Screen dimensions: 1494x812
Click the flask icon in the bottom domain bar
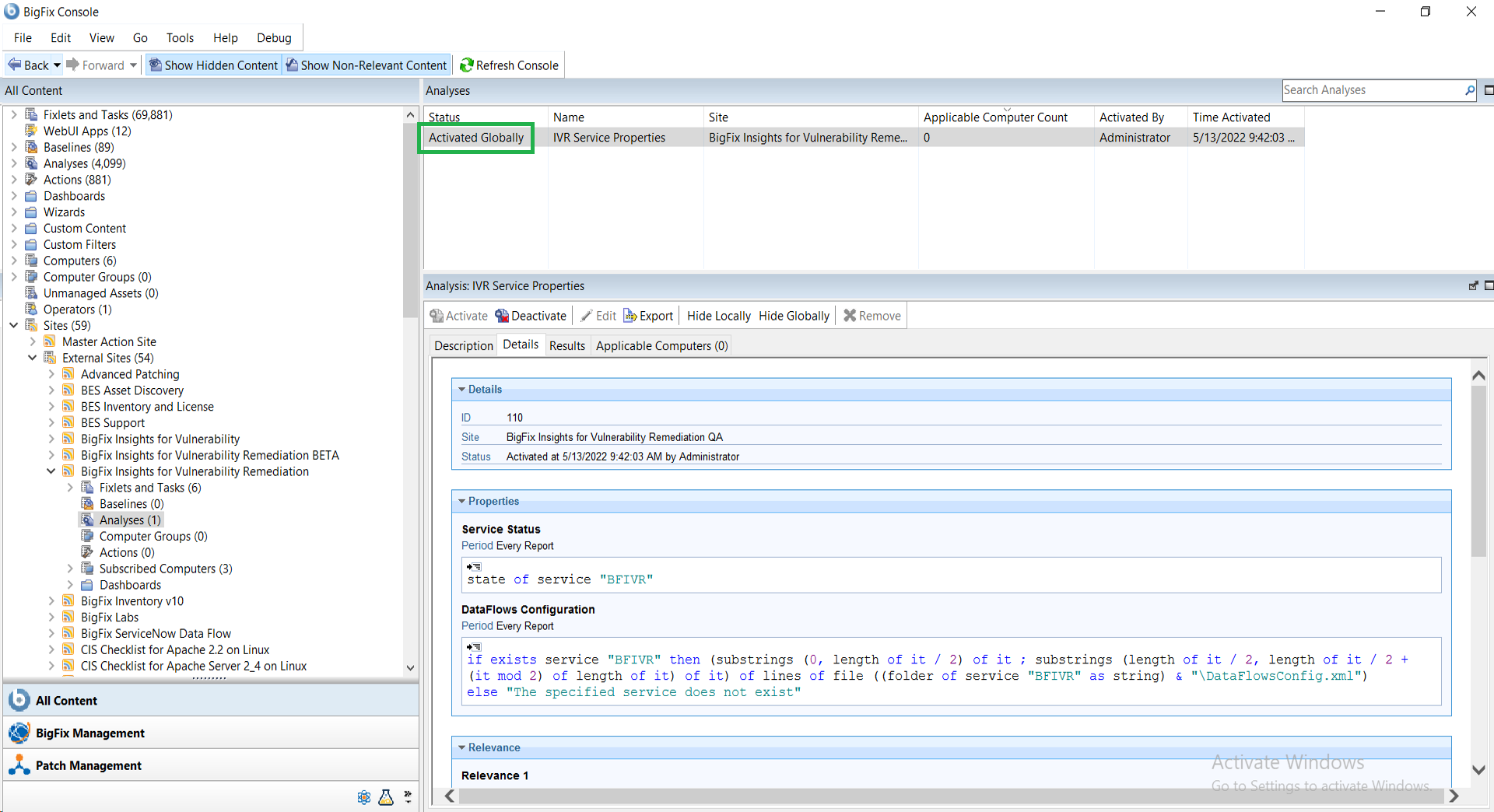[x=386, y=797]
